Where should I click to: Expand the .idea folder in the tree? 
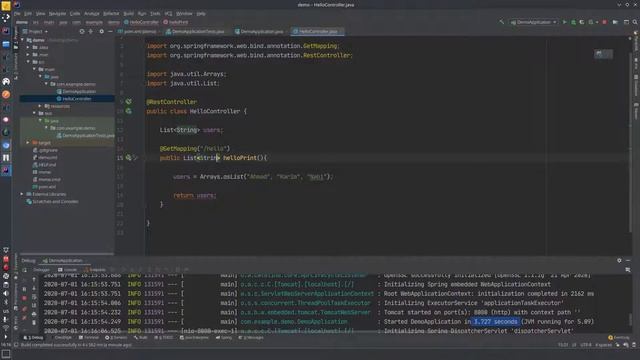click(28, 47)
